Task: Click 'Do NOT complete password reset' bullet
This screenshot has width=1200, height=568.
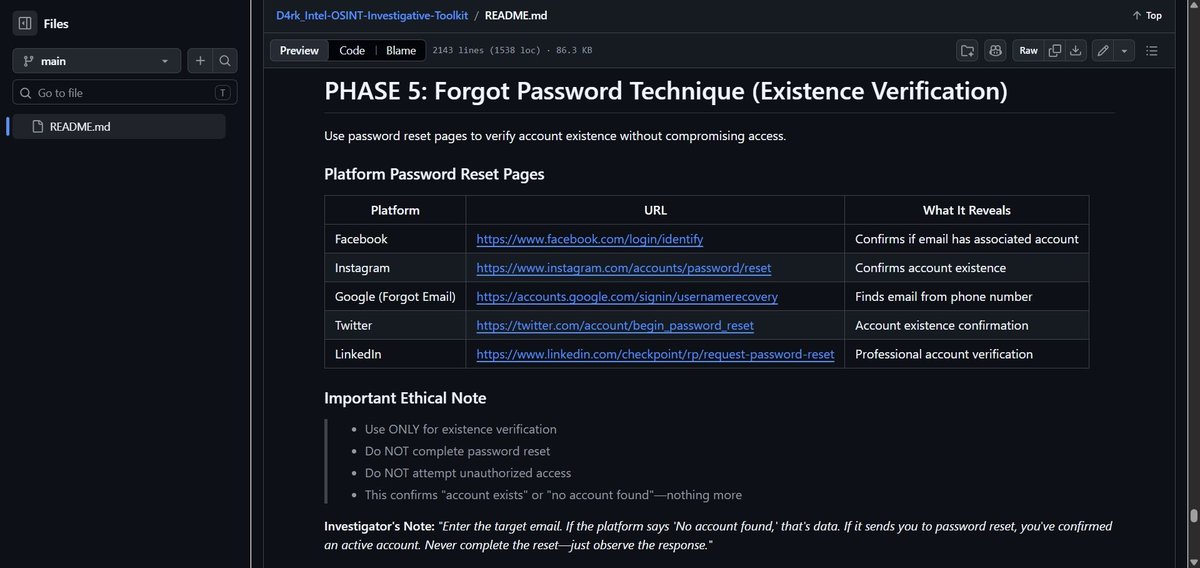Action: pos(457,451)
